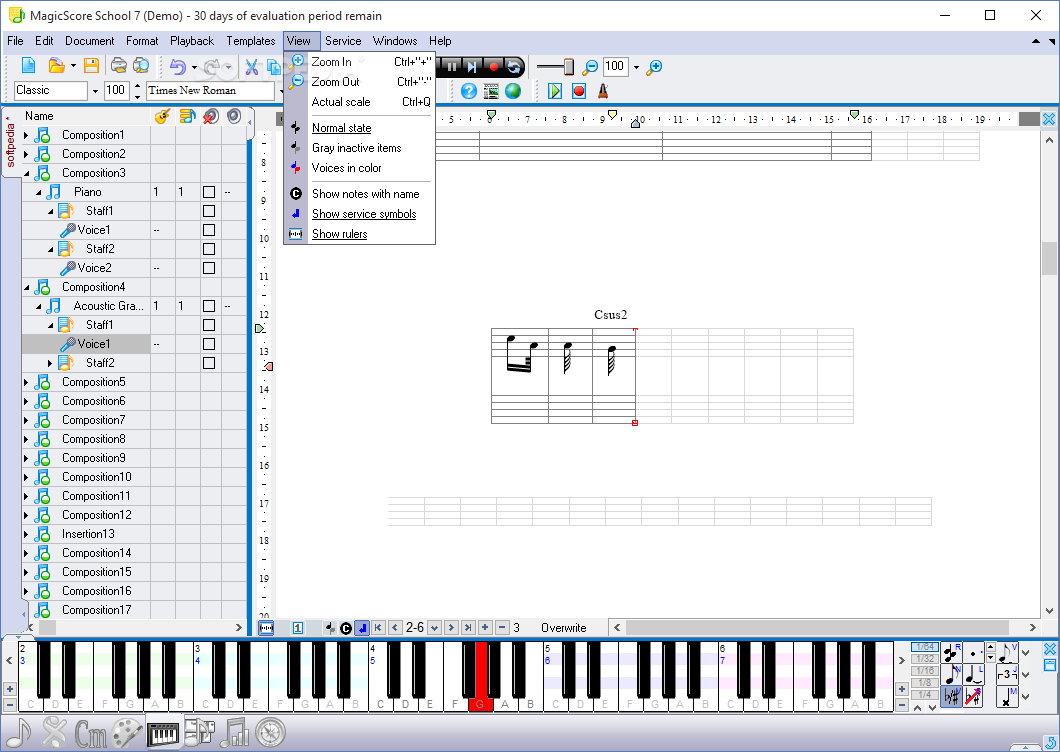Open the zoom percentage 100 dropdown arrow
Screen dimensions: 1060x752
coord(636,67)
